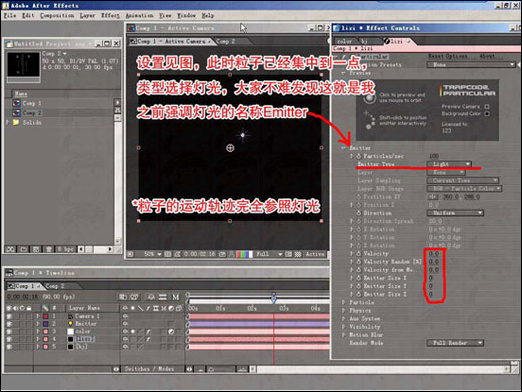Click the Reset link in Effect Controls

[x=435, y=56]
